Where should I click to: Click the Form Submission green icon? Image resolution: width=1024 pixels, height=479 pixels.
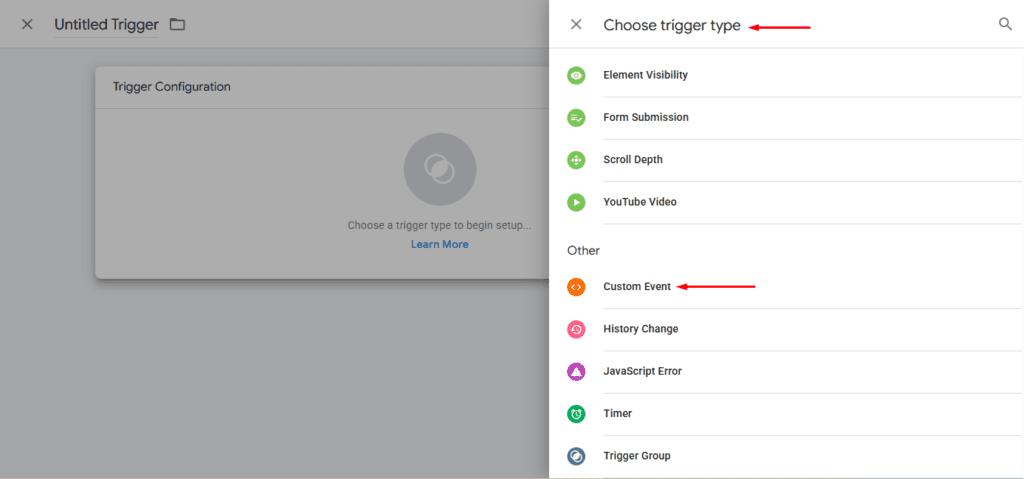576,118
